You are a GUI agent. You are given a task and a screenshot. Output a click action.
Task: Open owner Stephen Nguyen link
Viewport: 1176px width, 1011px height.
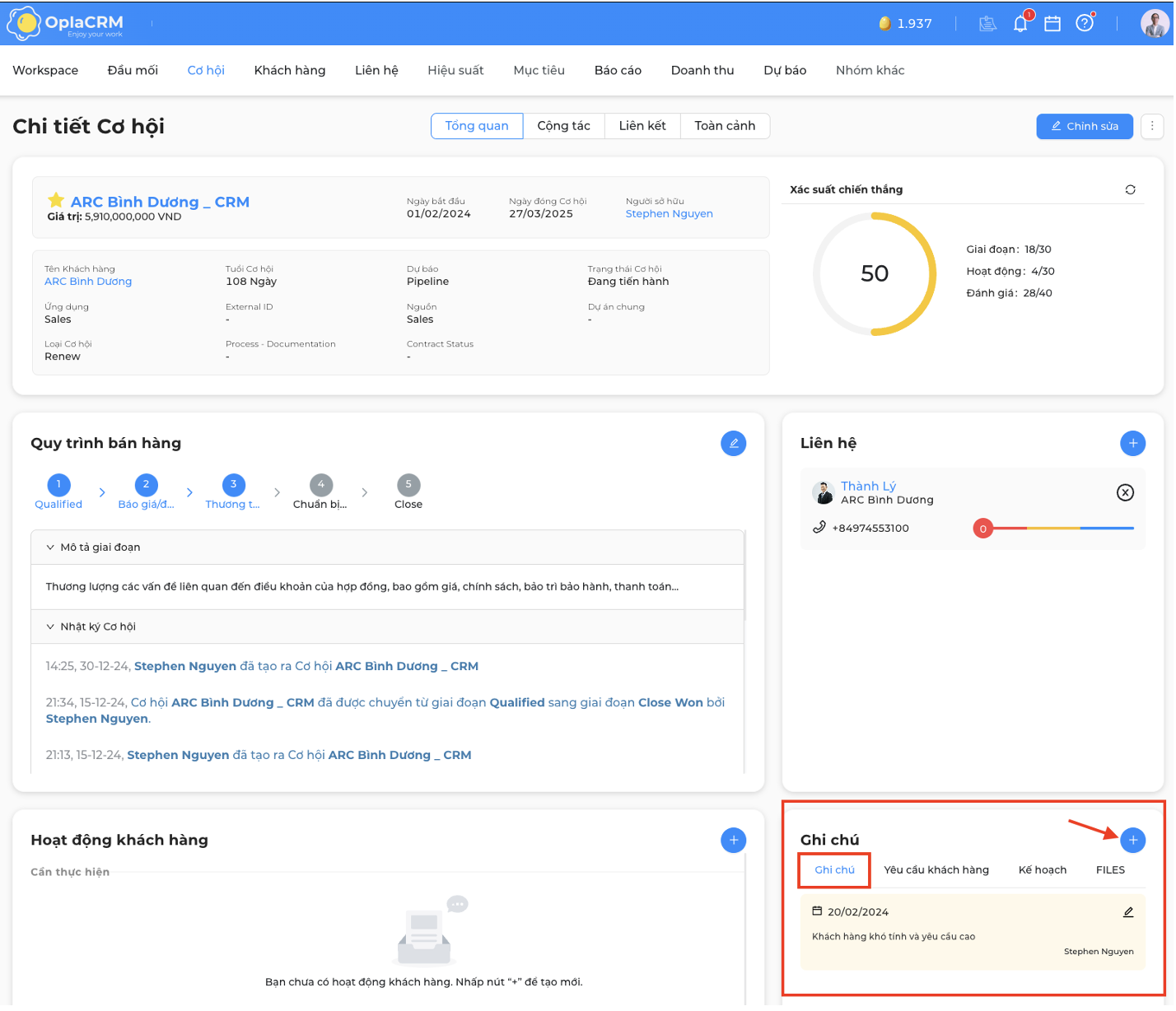pos(669,214)
